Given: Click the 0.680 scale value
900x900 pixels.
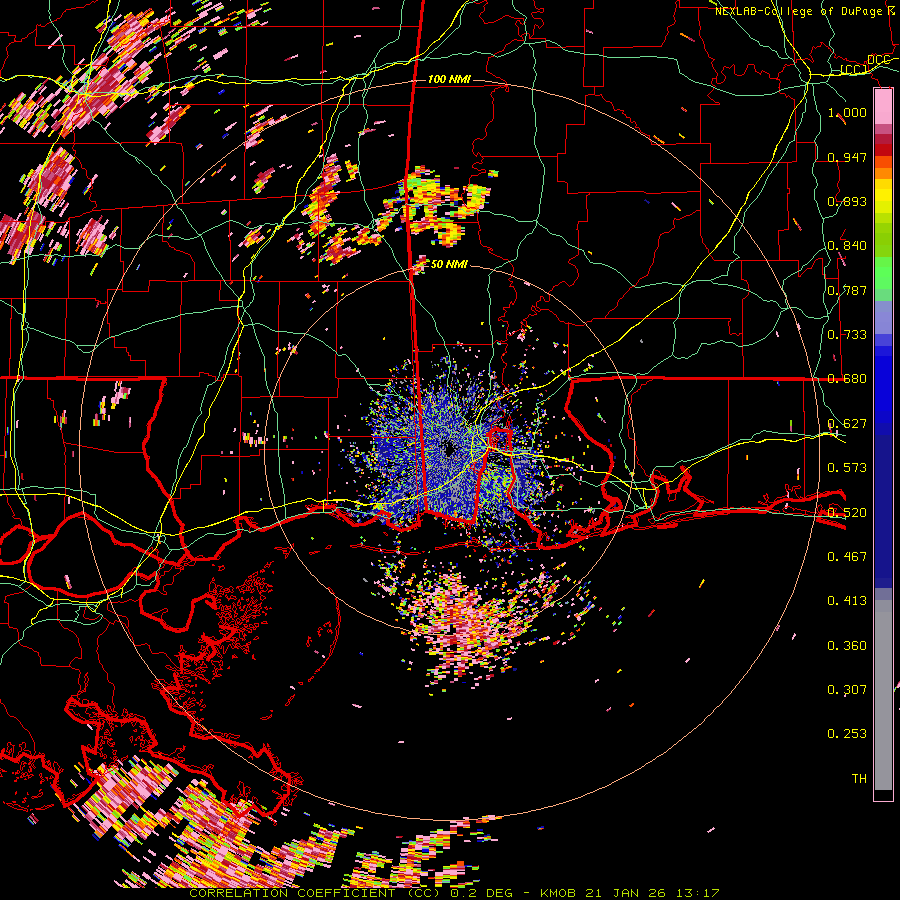Looking at the screenshot, I should (x=847, y=378).
